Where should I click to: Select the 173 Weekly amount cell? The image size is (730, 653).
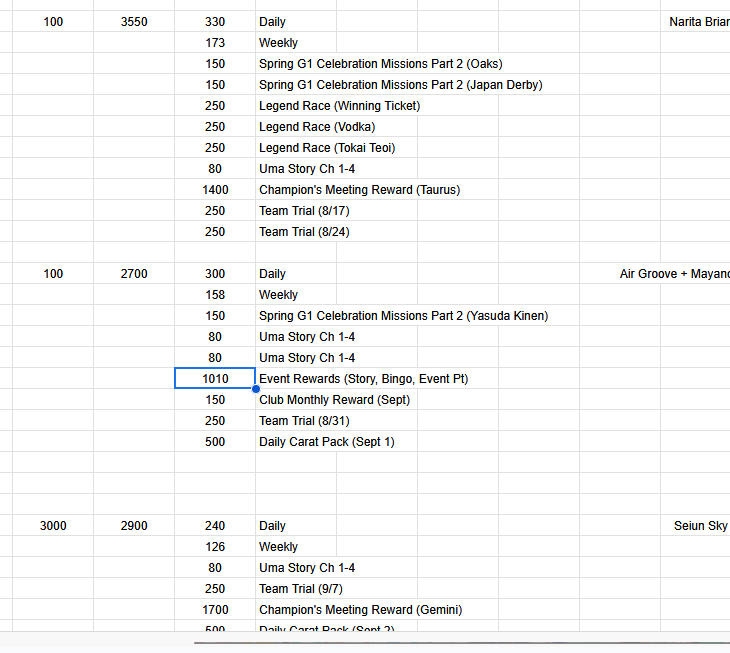pos(215,43)
